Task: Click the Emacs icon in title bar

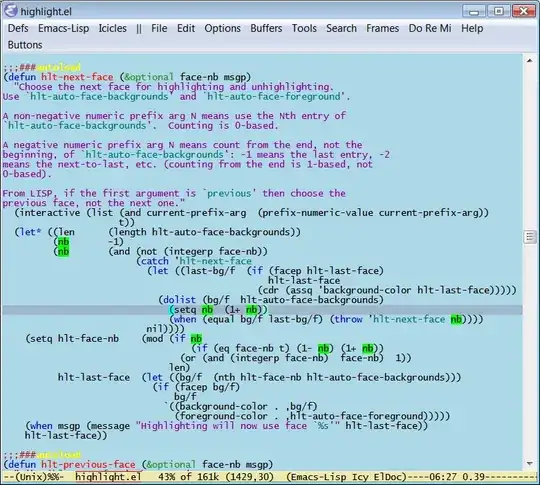Action: click(10, 11)
